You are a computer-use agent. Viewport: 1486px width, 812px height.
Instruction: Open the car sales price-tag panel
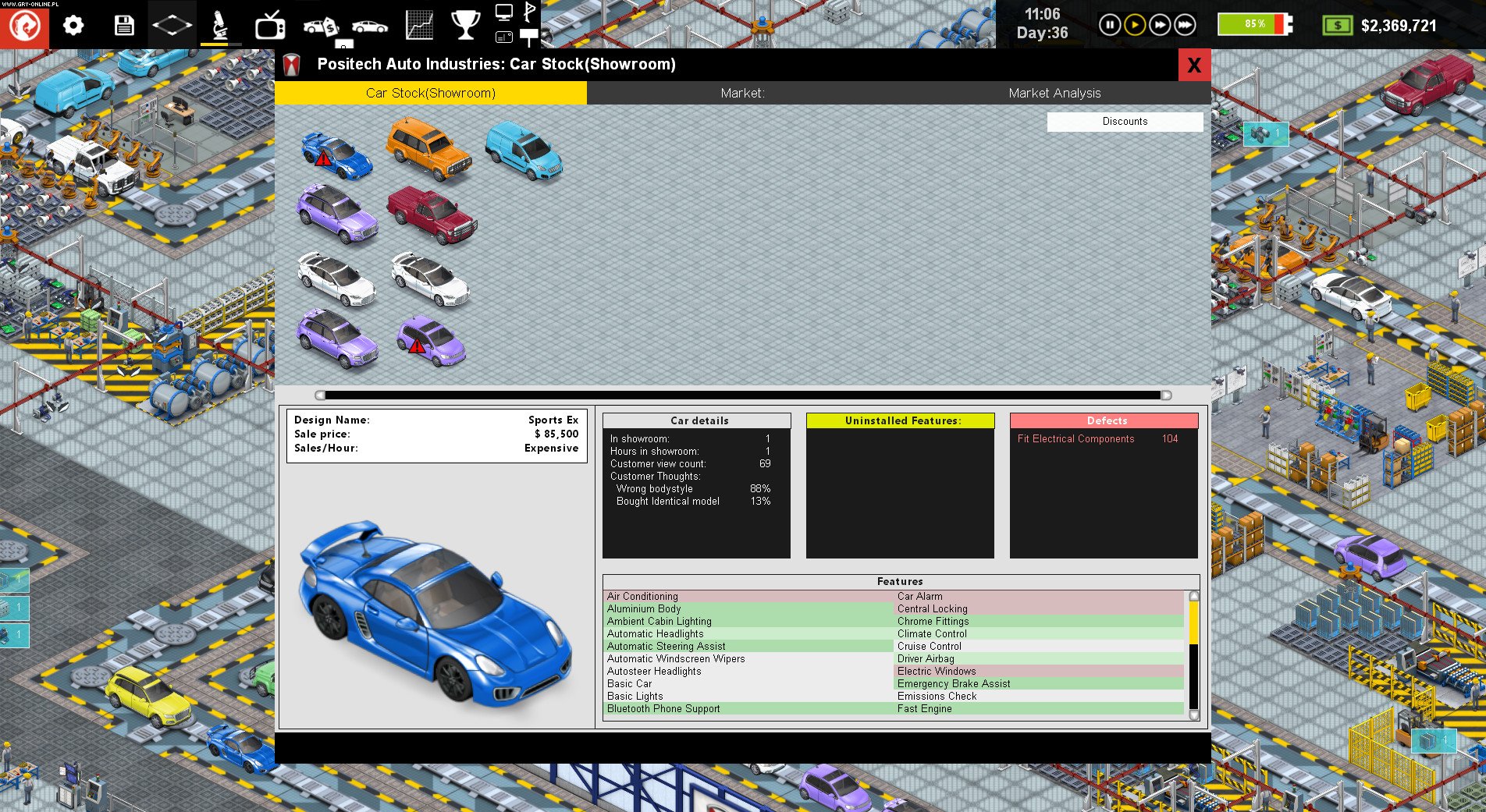point(322,24)
